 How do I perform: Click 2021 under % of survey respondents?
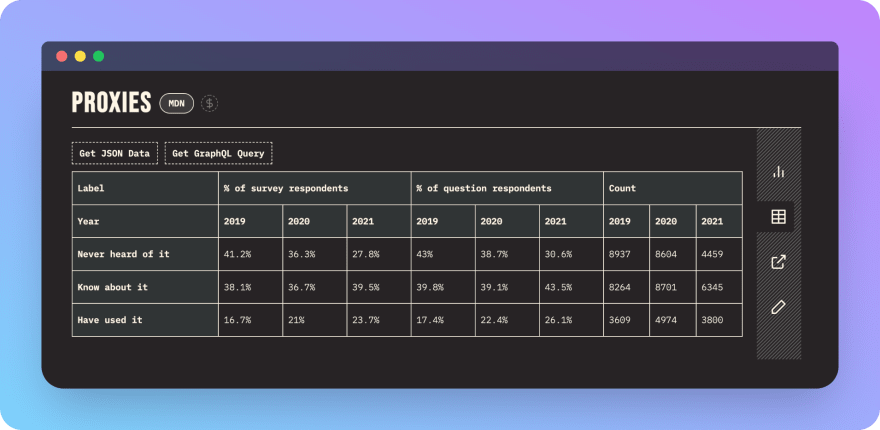[379, 221]
